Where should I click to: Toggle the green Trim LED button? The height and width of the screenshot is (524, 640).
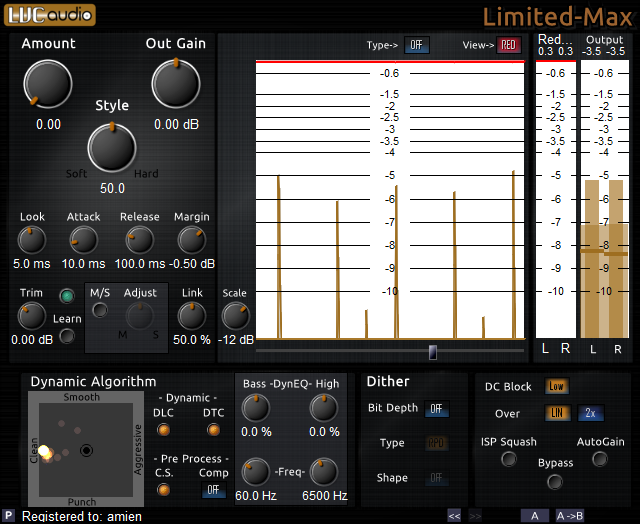[67, 296]
